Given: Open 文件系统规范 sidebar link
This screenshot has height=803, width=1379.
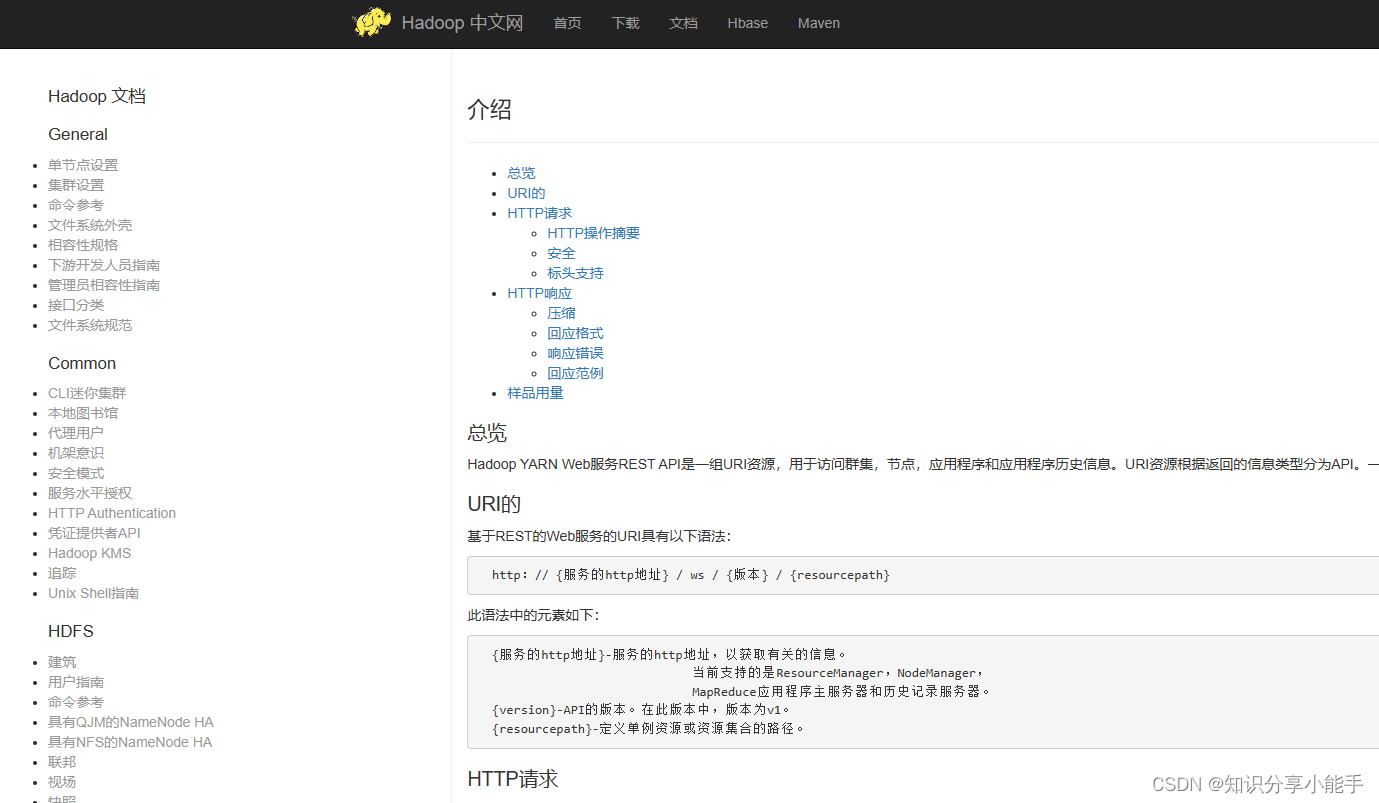Looking at the screenshot, I should coord(90,325).
